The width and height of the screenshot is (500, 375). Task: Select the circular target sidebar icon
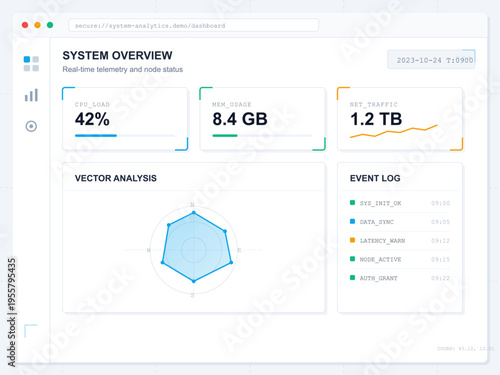pyautogui.click(x=31, y=126)
